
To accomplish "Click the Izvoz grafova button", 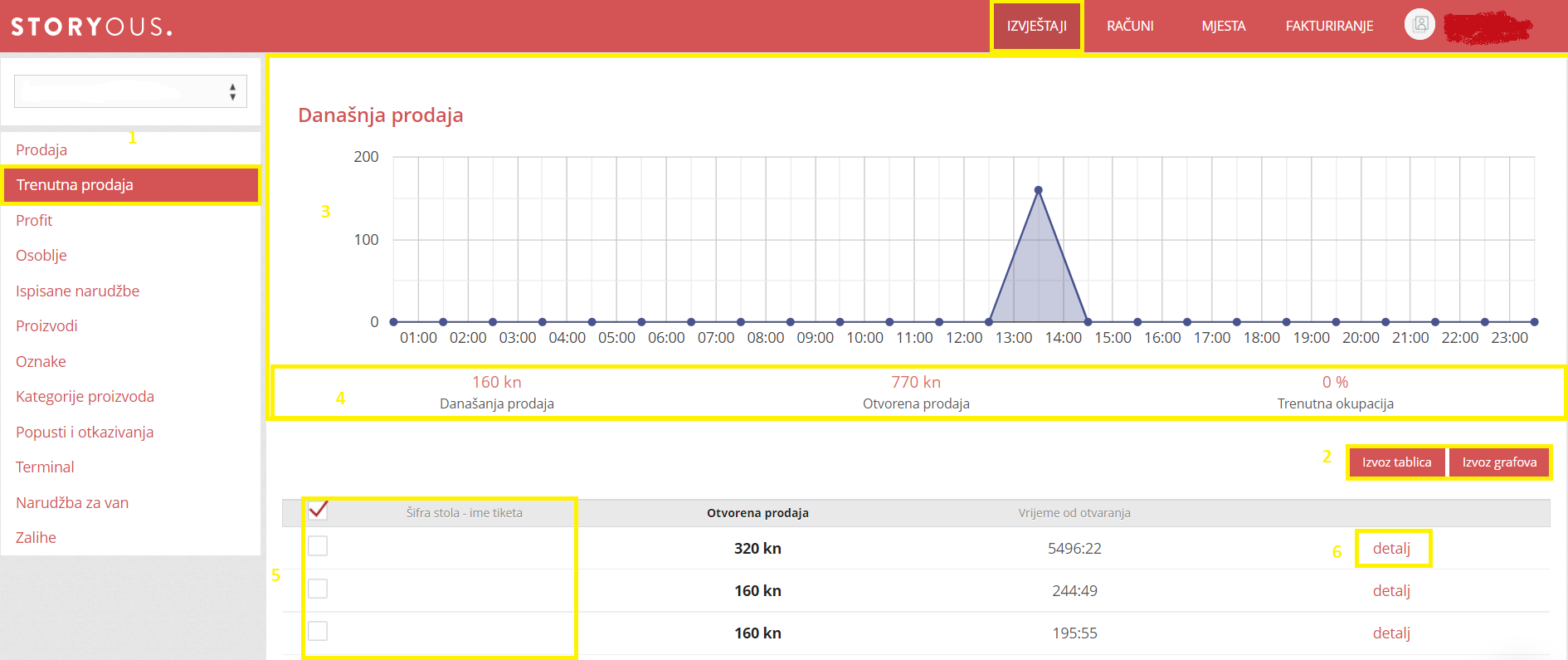I will pos(1499,462).
